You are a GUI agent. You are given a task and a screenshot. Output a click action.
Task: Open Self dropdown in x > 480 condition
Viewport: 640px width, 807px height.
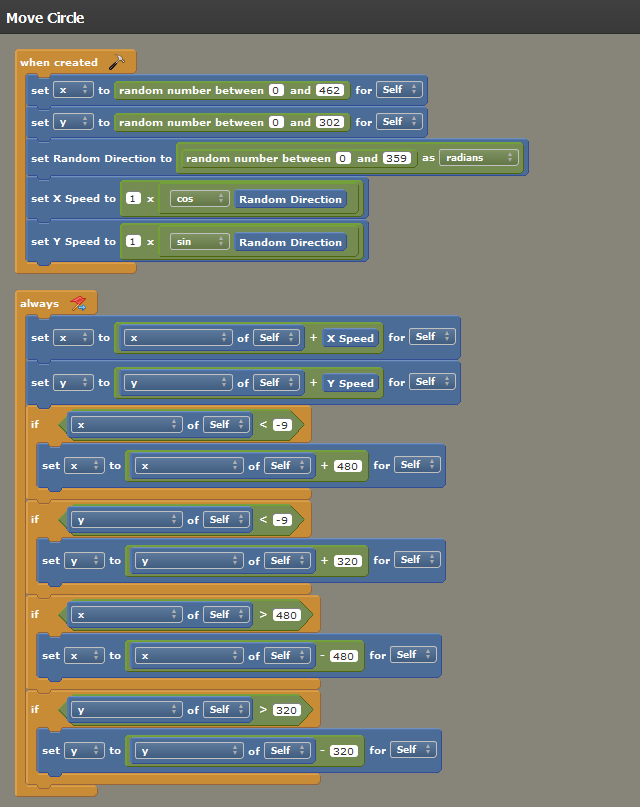pyautogui.click(x=226, y=615)
